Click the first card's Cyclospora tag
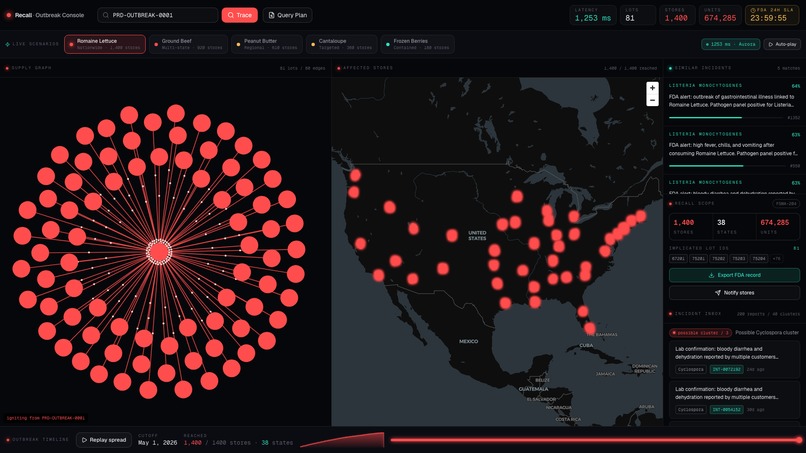806x453 pixels. tap(690, 369)
